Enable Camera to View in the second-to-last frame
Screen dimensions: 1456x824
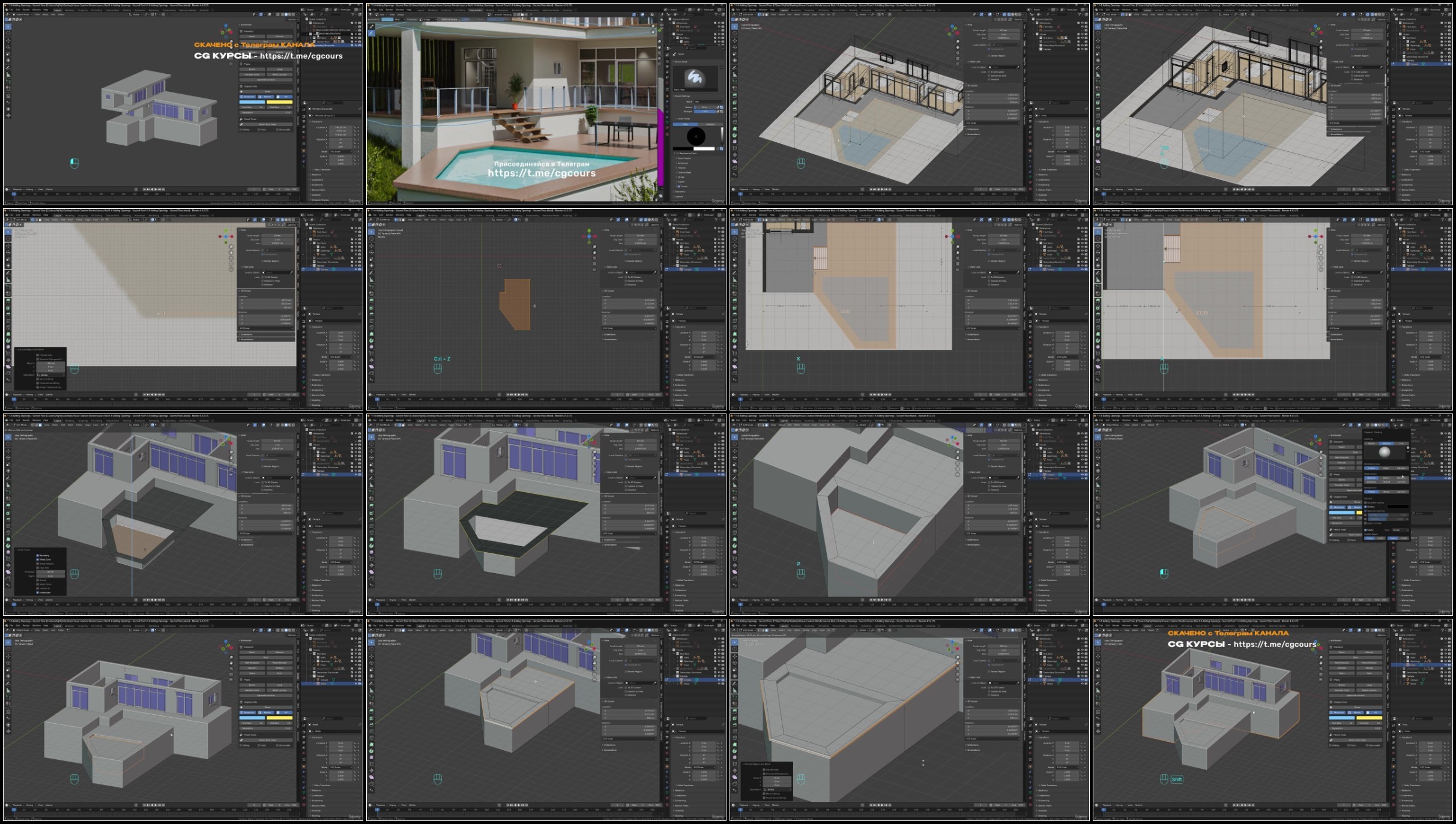click(988, 691)
